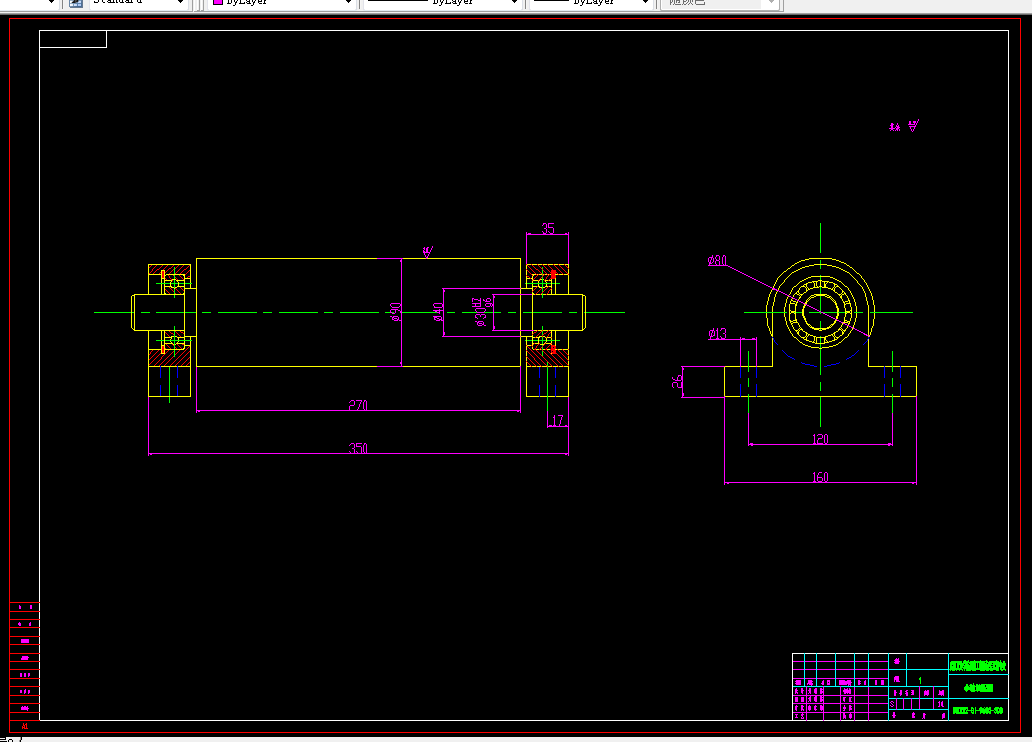Image resolution: width=1032 pixels, height=742 pixels.
Task: Select the 35 dimension text
Action: (x=548, y=228)
